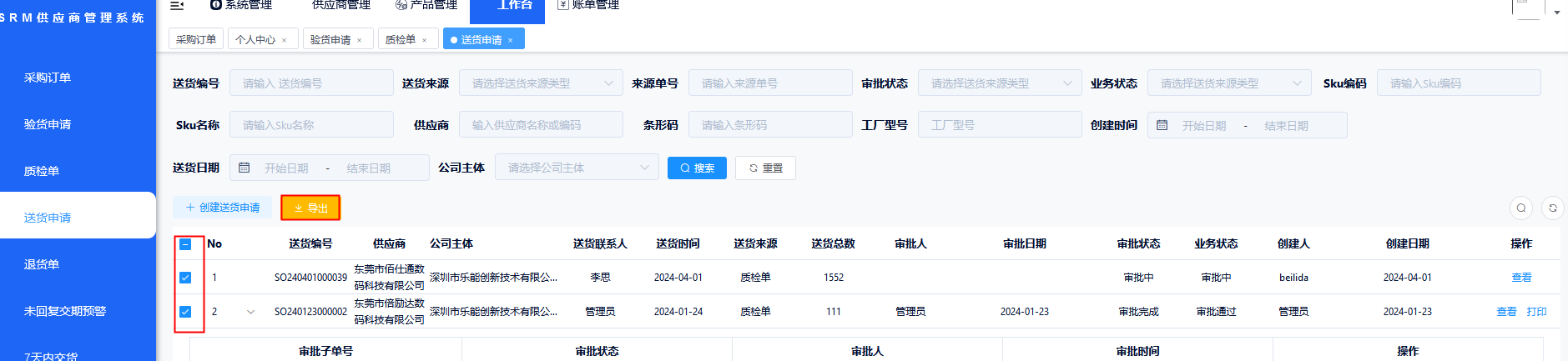Open the 送货来源 dropdown
This screenshot has width=1568, height=361.
(x=540, y=83)
